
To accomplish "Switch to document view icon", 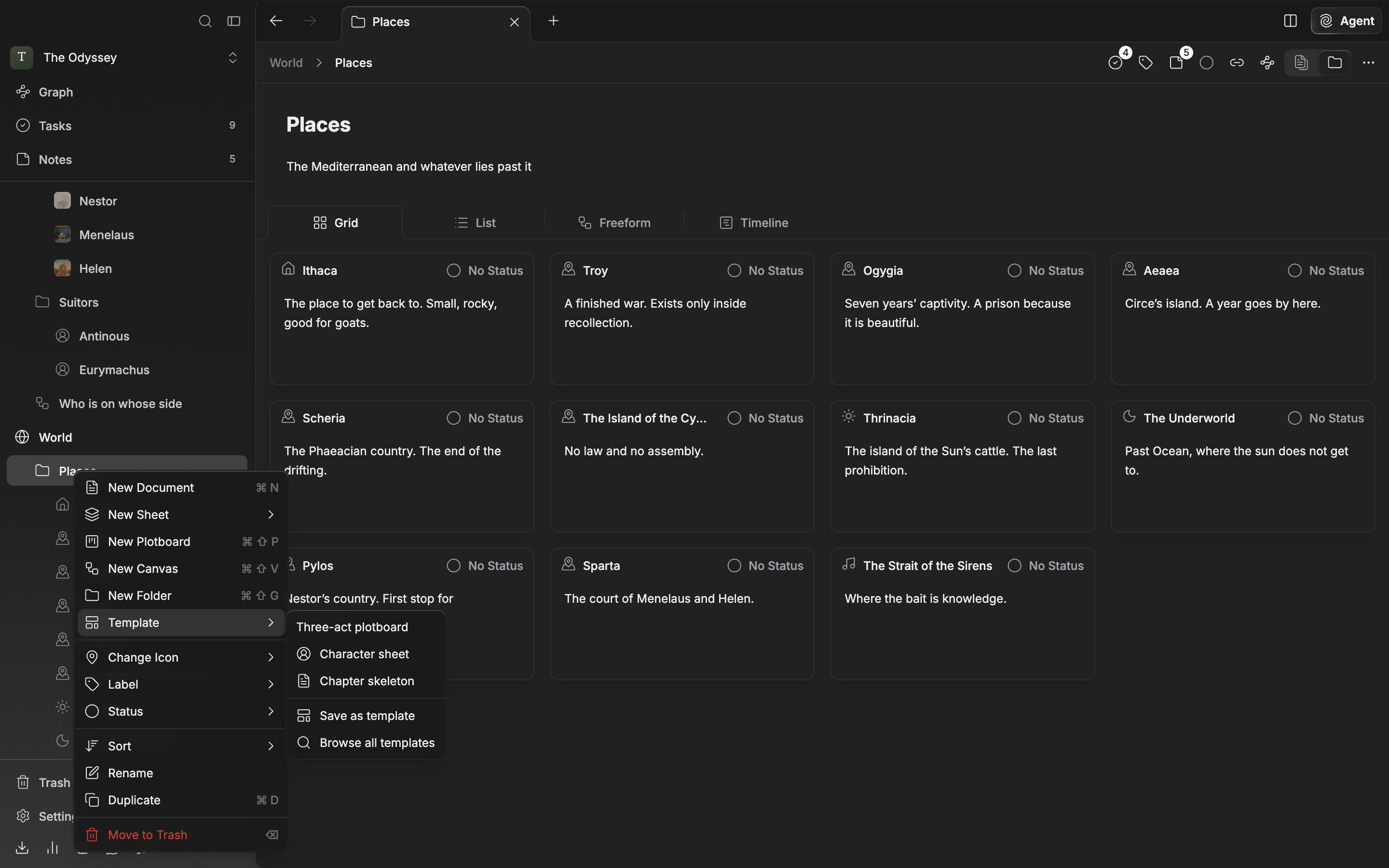I will (1301, 63).
